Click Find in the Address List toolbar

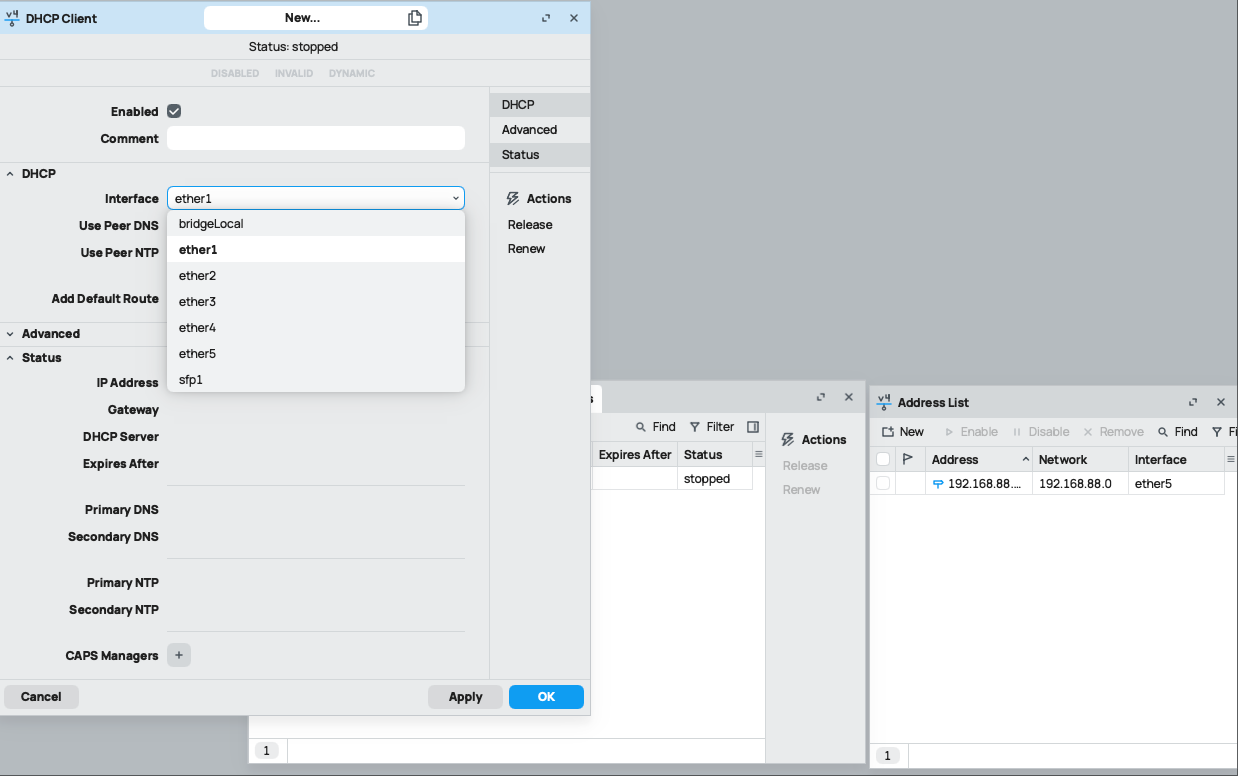point(1177,432)
